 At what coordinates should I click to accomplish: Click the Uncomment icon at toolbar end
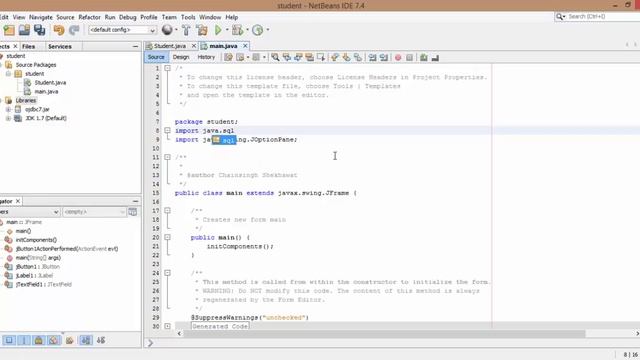[435, 58]
